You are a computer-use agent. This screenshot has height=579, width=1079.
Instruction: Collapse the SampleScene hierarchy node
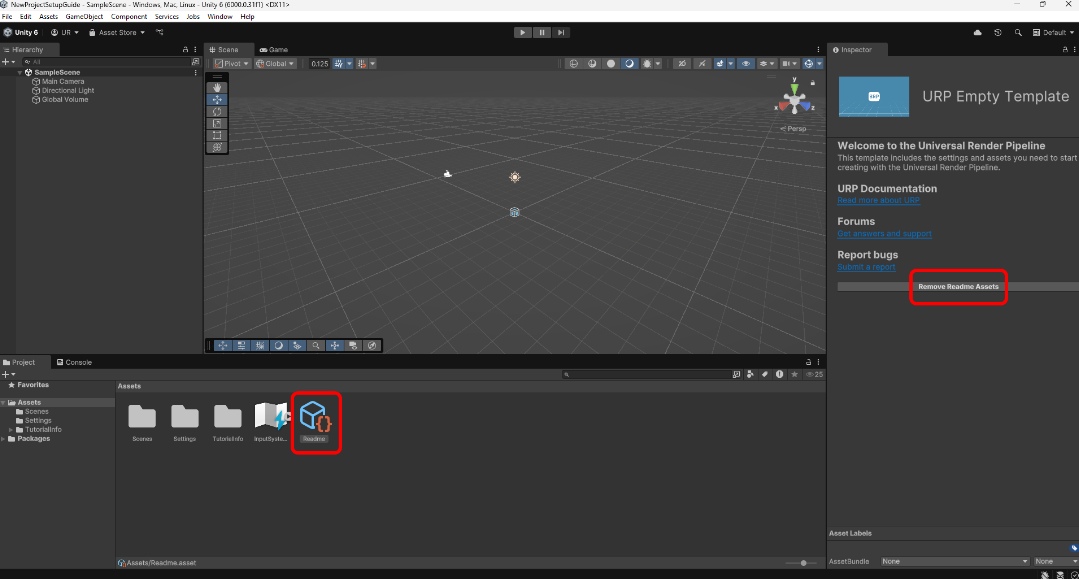(20, 72)
